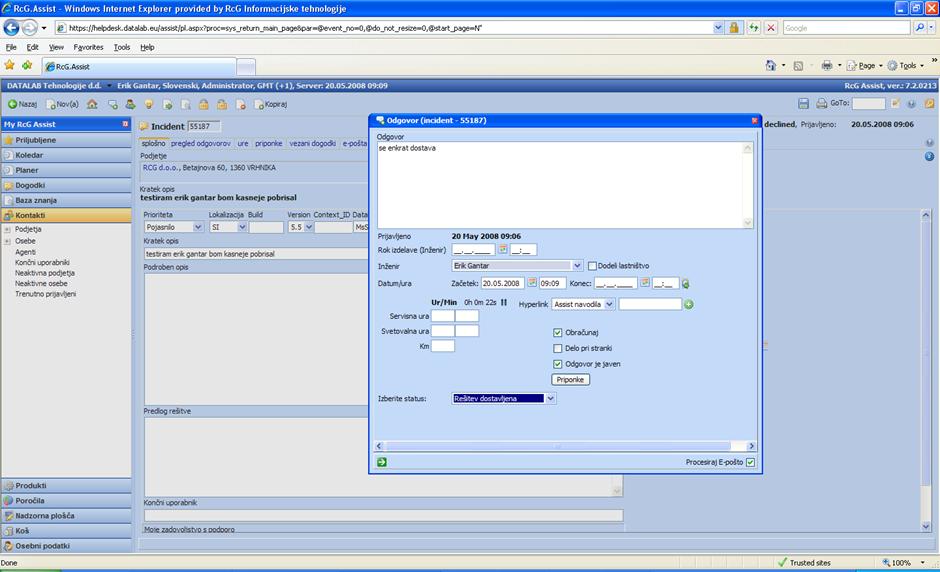This screenshot has height=572, width=940.
Task: Go to the home page house icon
Action: coord(92,104)
